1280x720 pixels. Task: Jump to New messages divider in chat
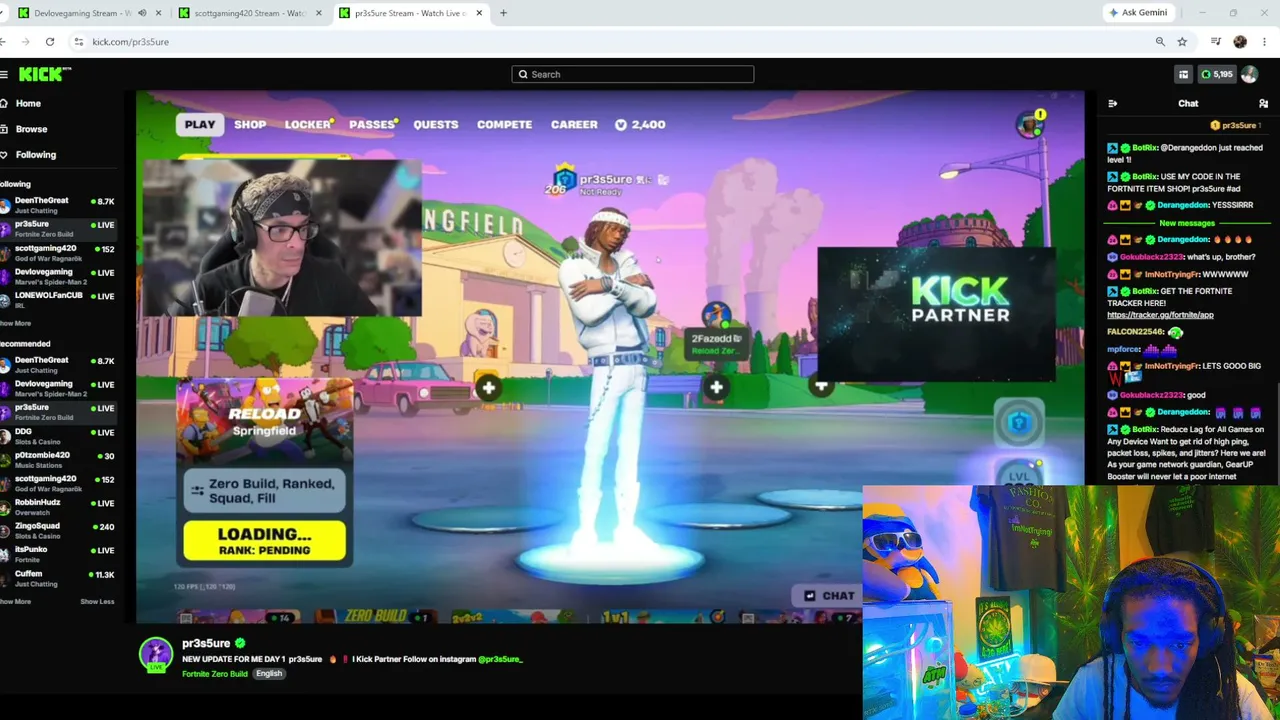point(1187,223)
